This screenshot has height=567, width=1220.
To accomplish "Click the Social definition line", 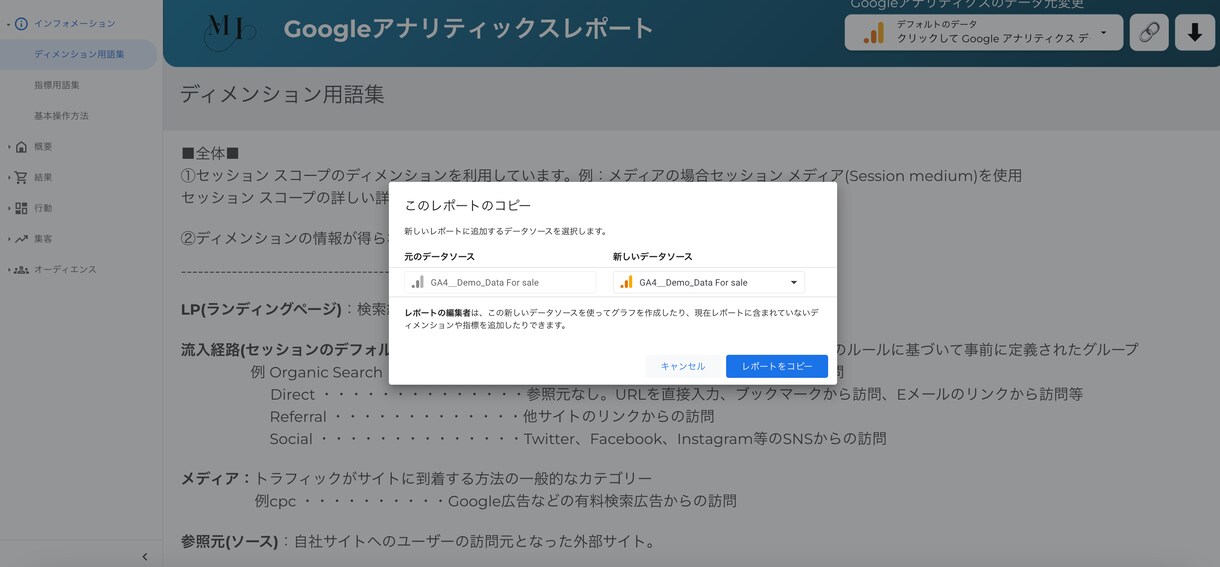I will [578, 439].
